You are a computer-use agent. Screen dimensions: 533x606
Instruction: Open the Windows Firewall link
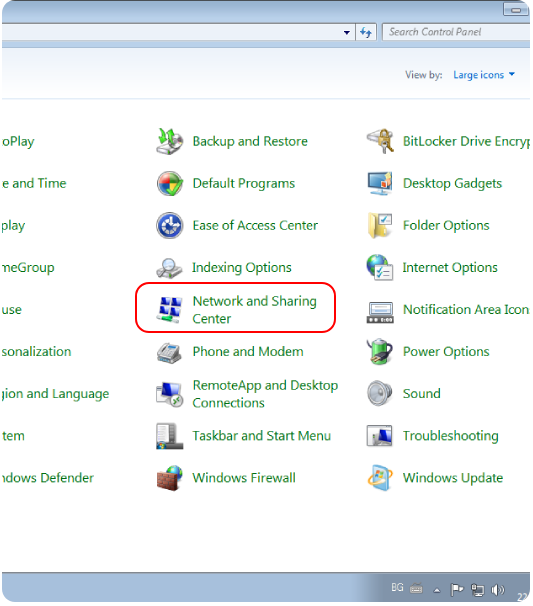[244, 478]
